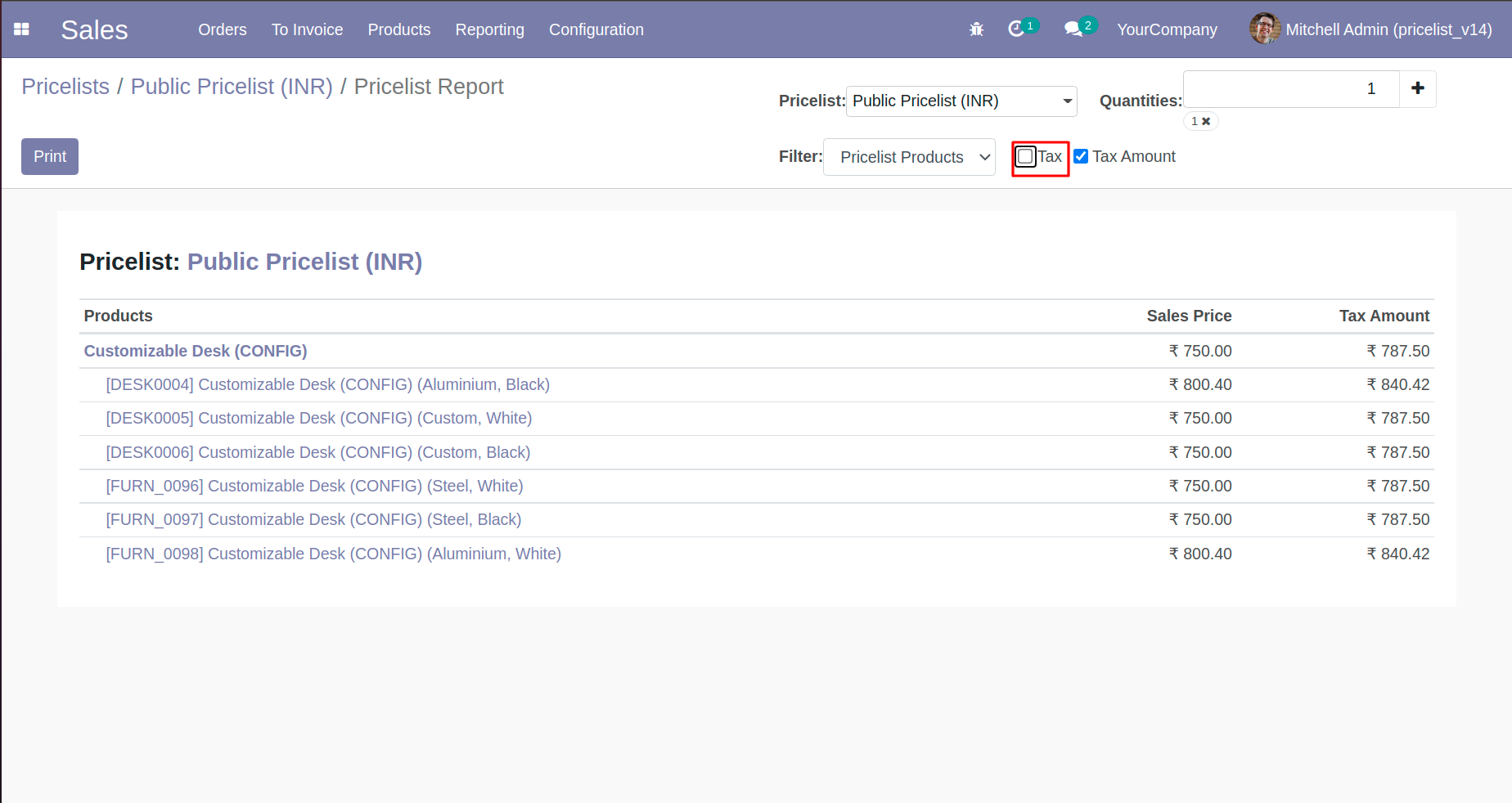Open FURN_0098 Aluminium White variant
The image size is (1512, 803).
(x=333, y=554)
